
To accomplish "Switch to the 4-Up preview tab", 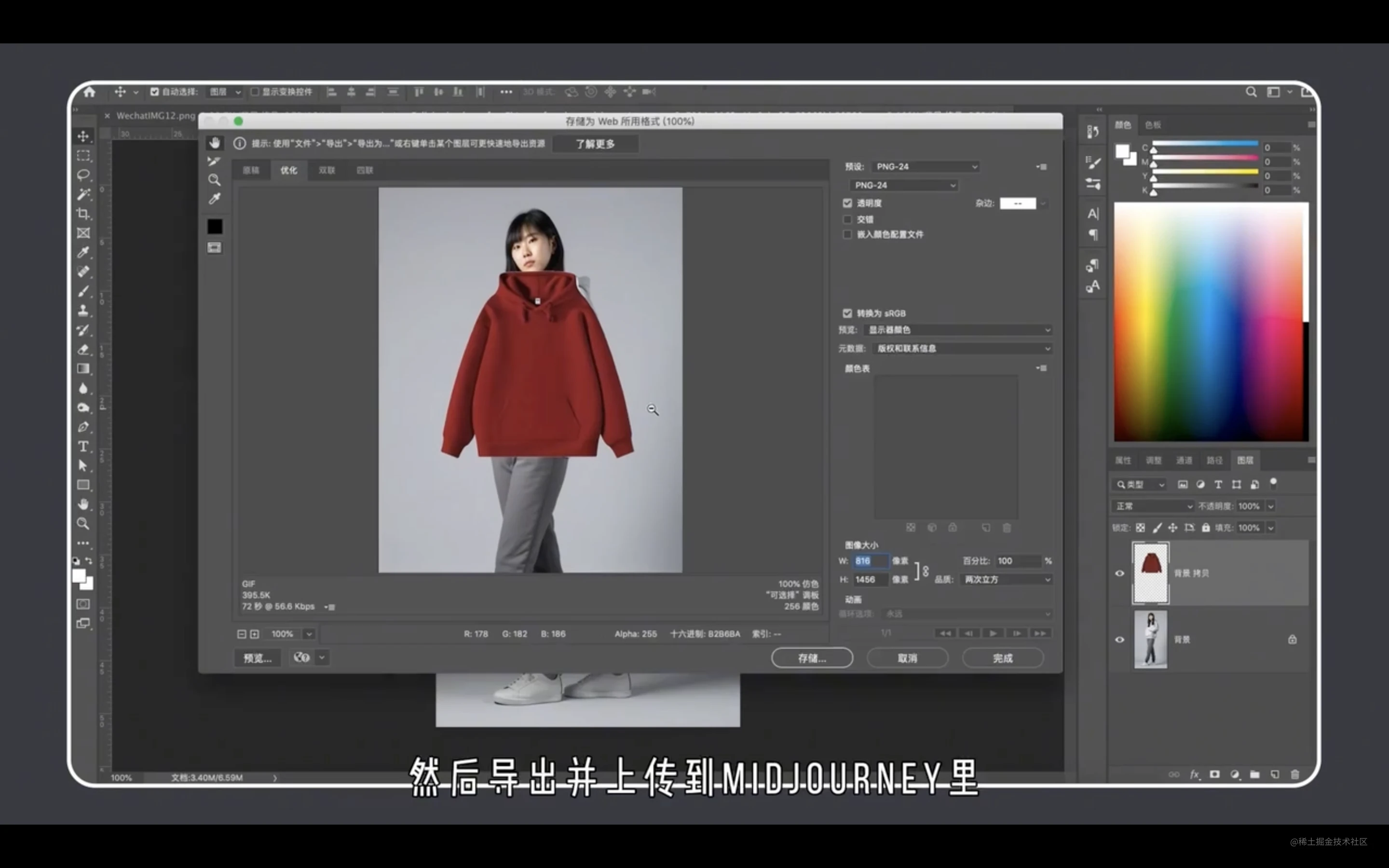I will click(x=365, y=171).
